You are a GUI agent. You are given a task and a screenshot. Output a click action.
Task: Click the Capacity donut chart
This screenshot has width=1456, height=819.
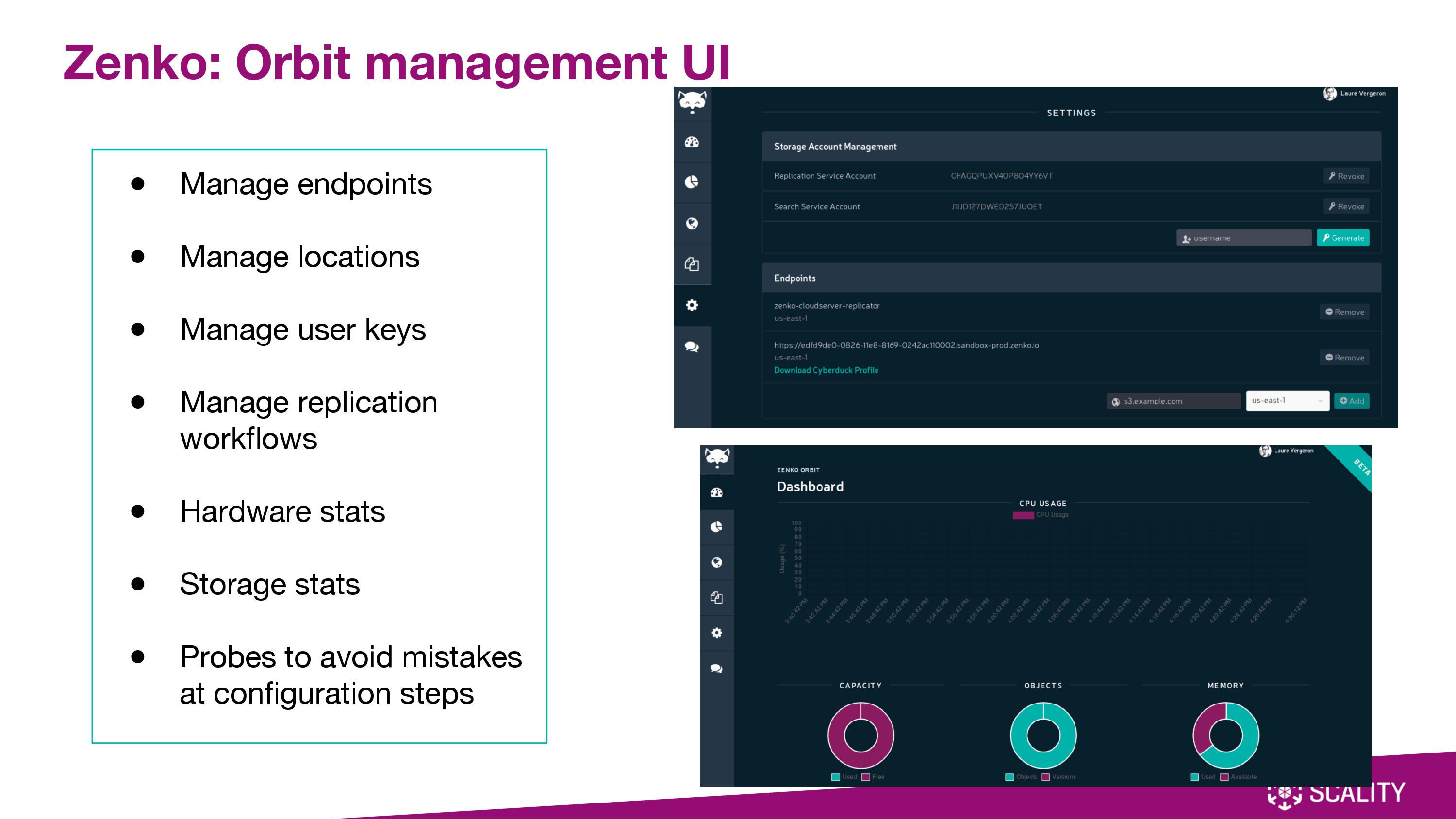pyautogui.click(x=861, y=736)
